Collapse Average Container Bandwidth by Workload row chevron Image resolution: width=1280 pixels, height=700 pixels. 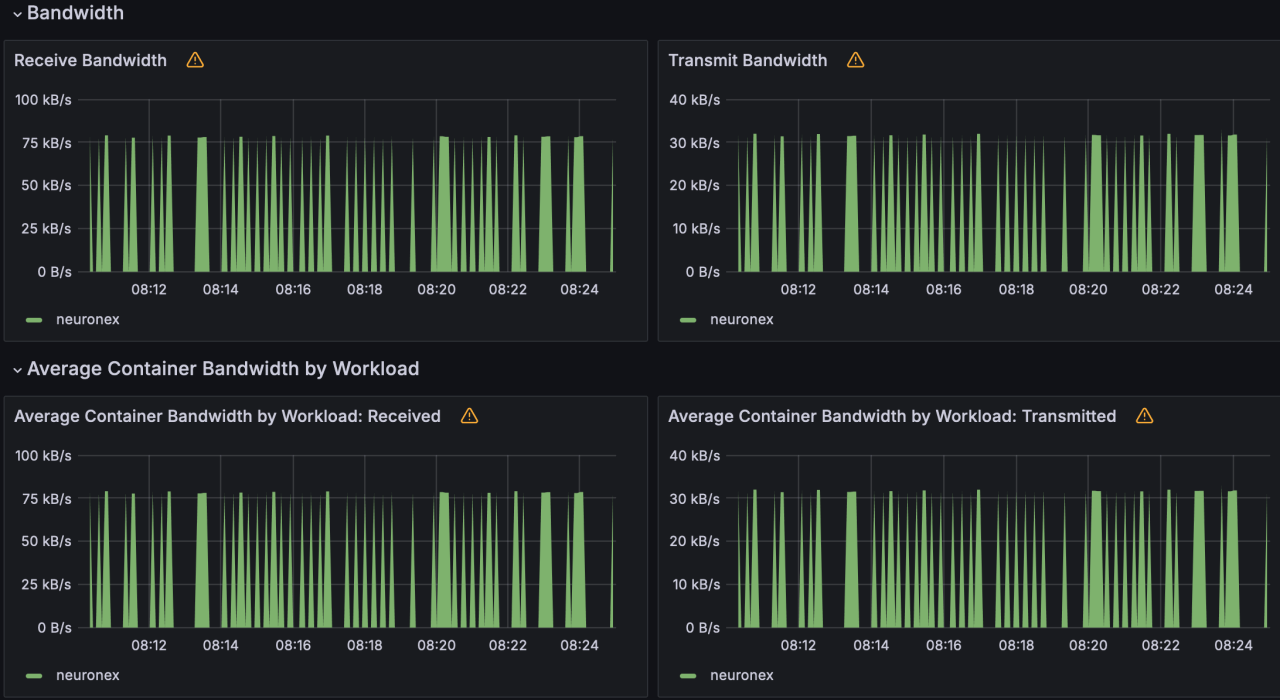tap(17, 370)
